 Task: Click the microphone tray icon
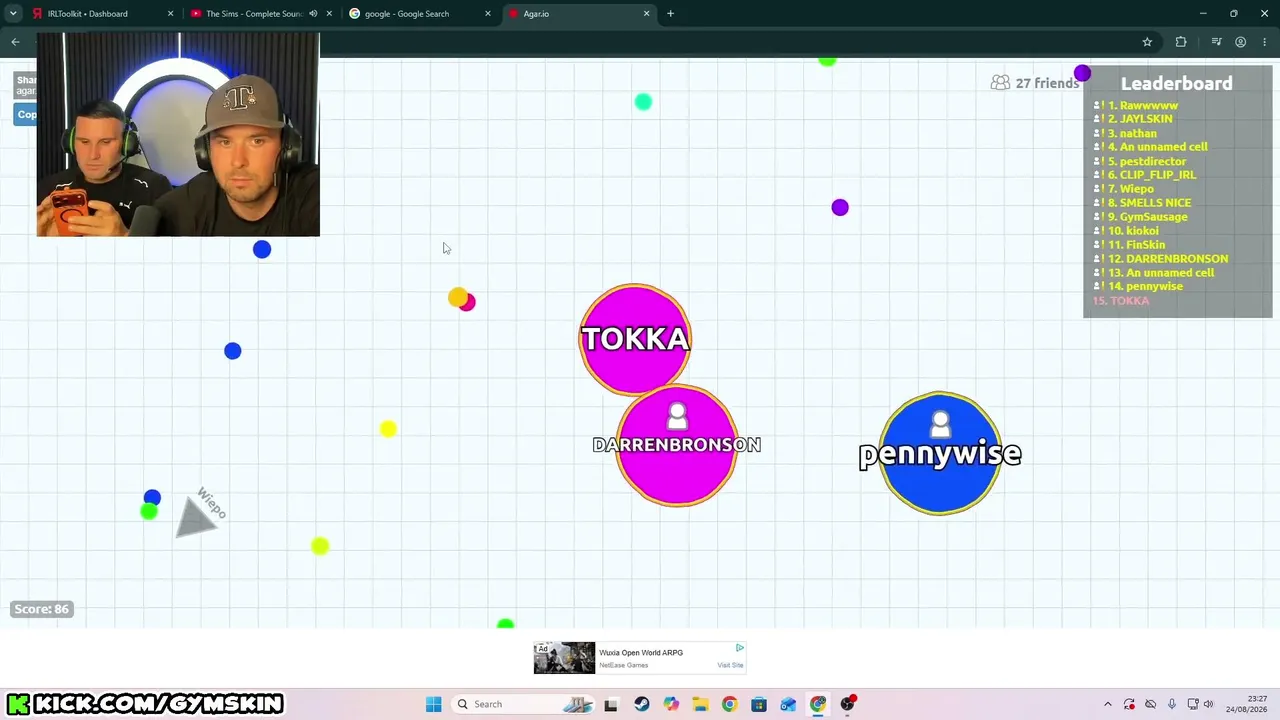point(1172,704)
